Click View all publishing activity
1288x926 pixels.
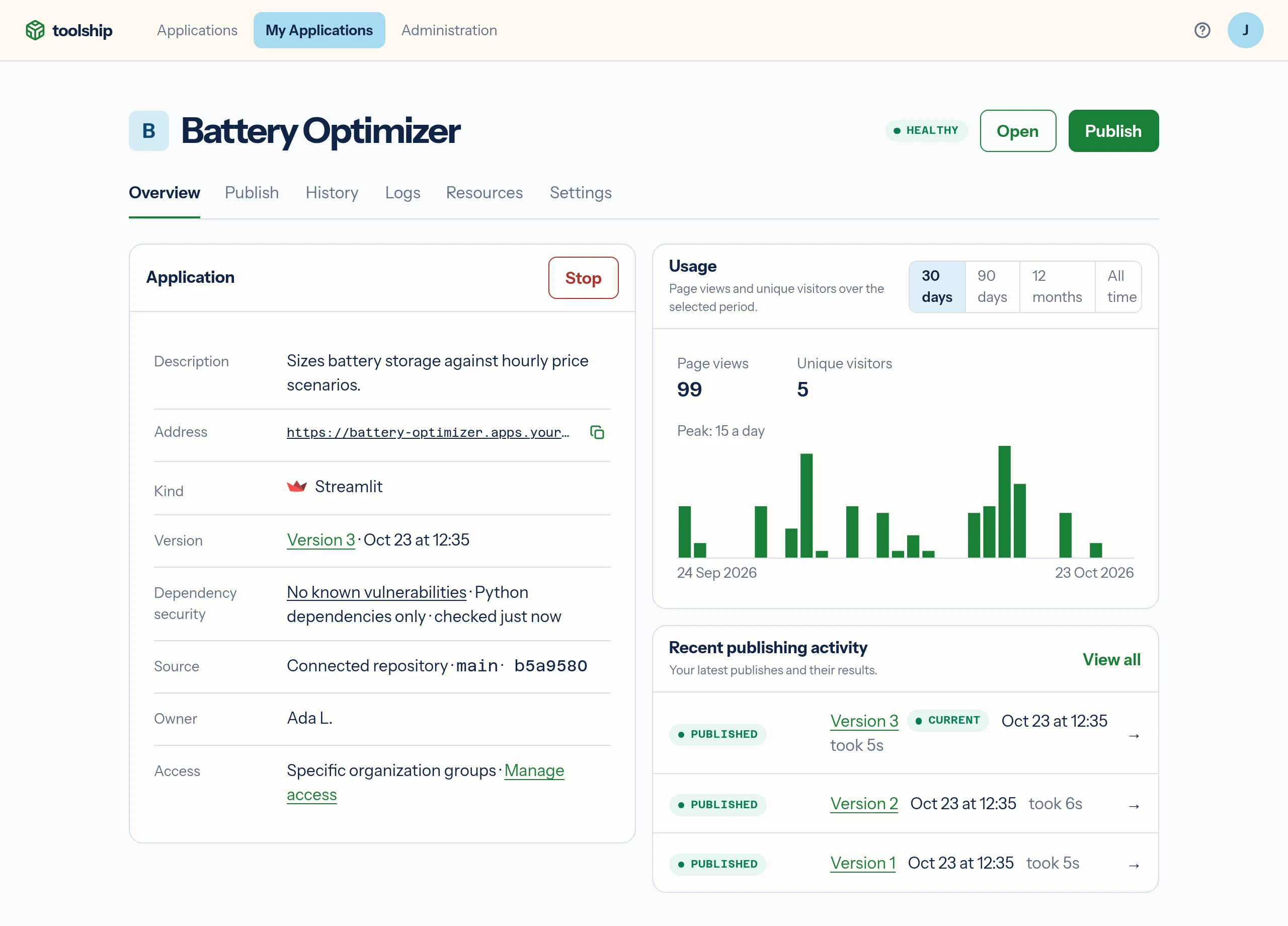pyautogui.click(x=1111, y=660)
